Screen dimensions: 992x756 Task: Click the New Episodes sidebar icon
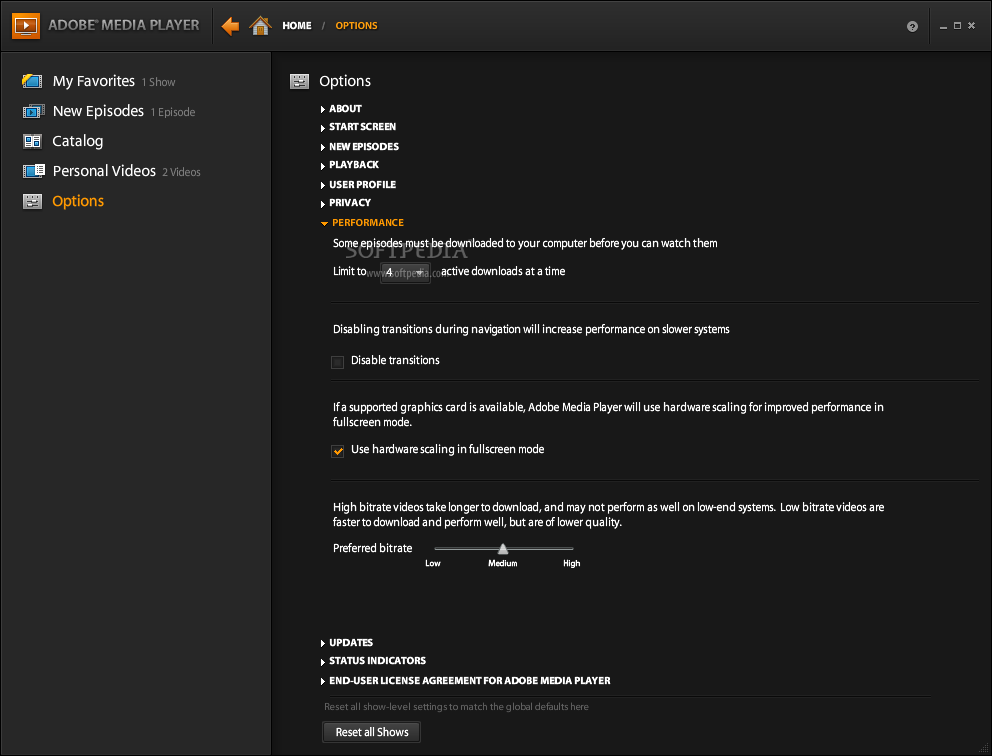[33, 111]
